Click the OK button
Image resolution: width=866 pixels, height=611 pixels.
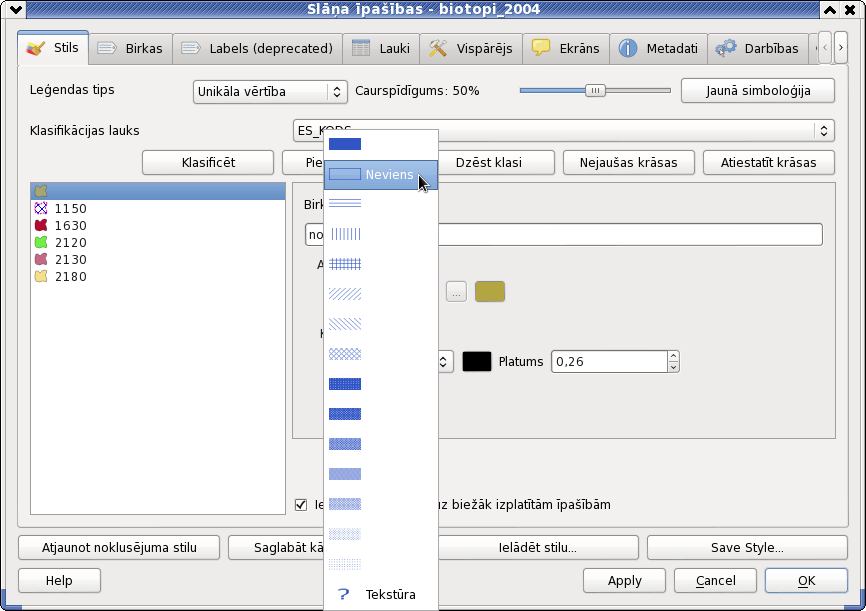coord(806,581)
